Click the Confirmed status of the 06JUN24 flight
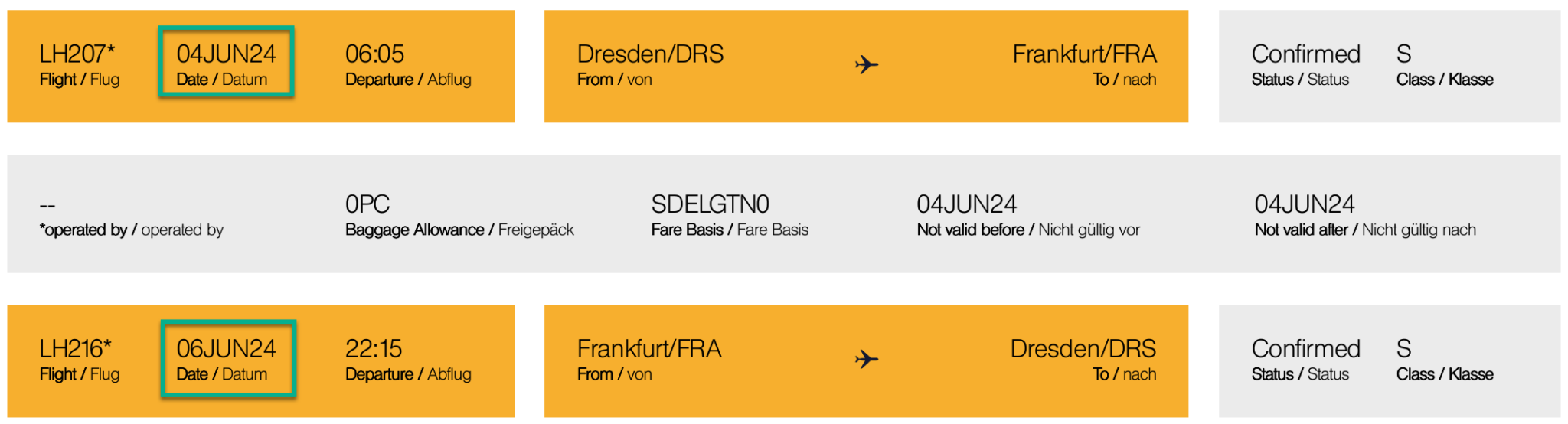 (x=1305, y=349)
